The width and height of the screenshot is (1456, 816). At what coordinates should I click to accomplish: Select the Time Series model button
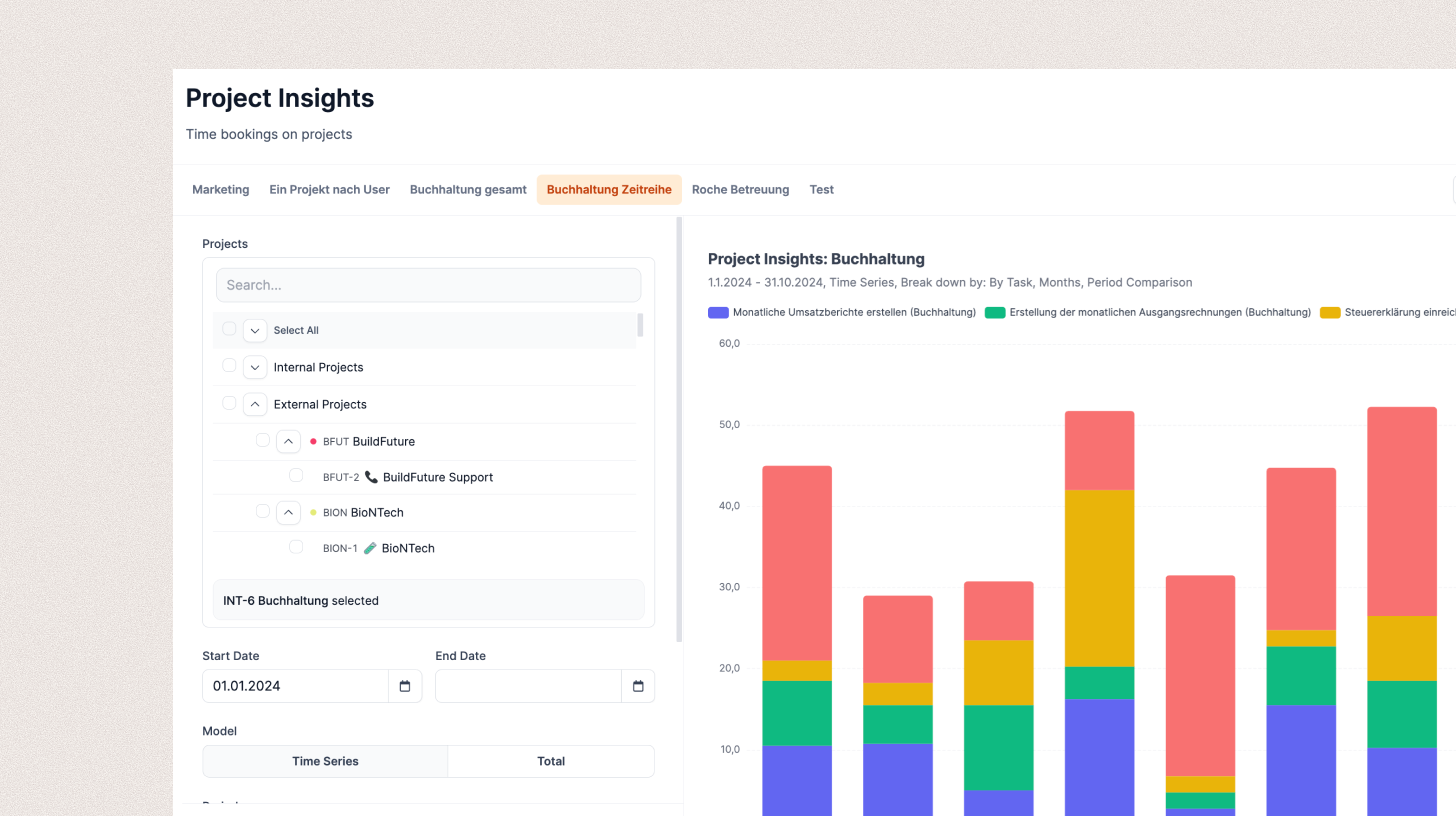click(325, 761)
